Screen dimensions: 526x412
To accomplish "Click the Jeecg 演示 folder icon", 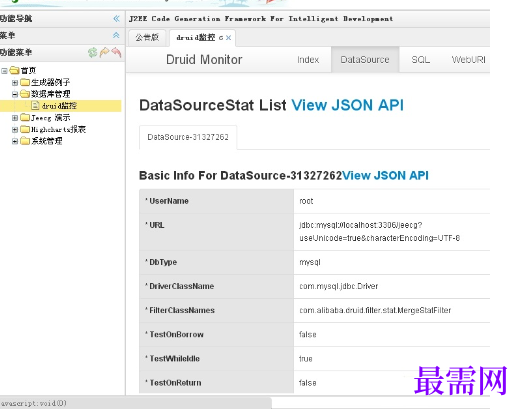I will (x=25, y=117).
